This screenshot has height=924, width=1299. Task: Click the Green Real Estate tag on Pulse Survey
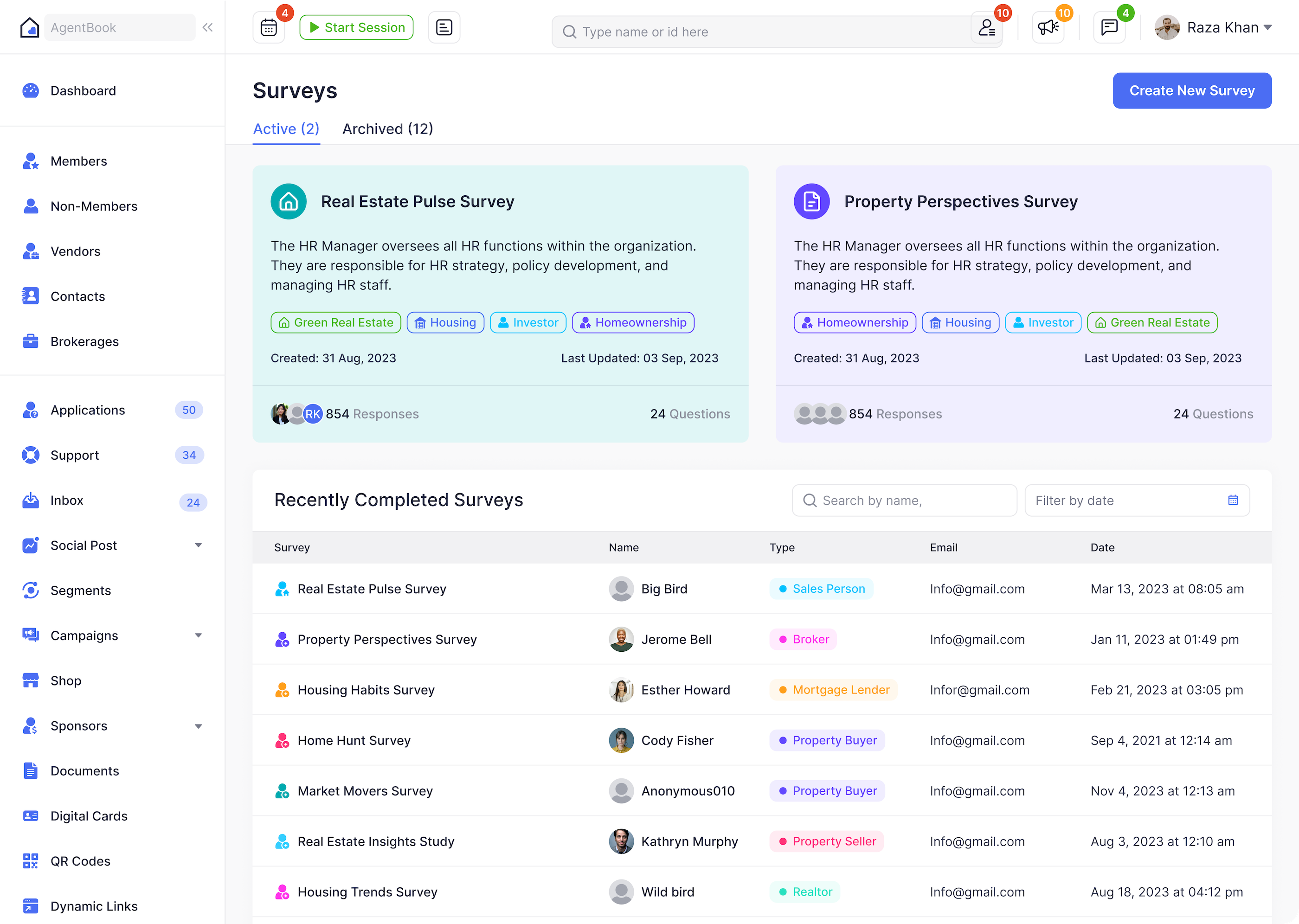click(x=336, y=322)
